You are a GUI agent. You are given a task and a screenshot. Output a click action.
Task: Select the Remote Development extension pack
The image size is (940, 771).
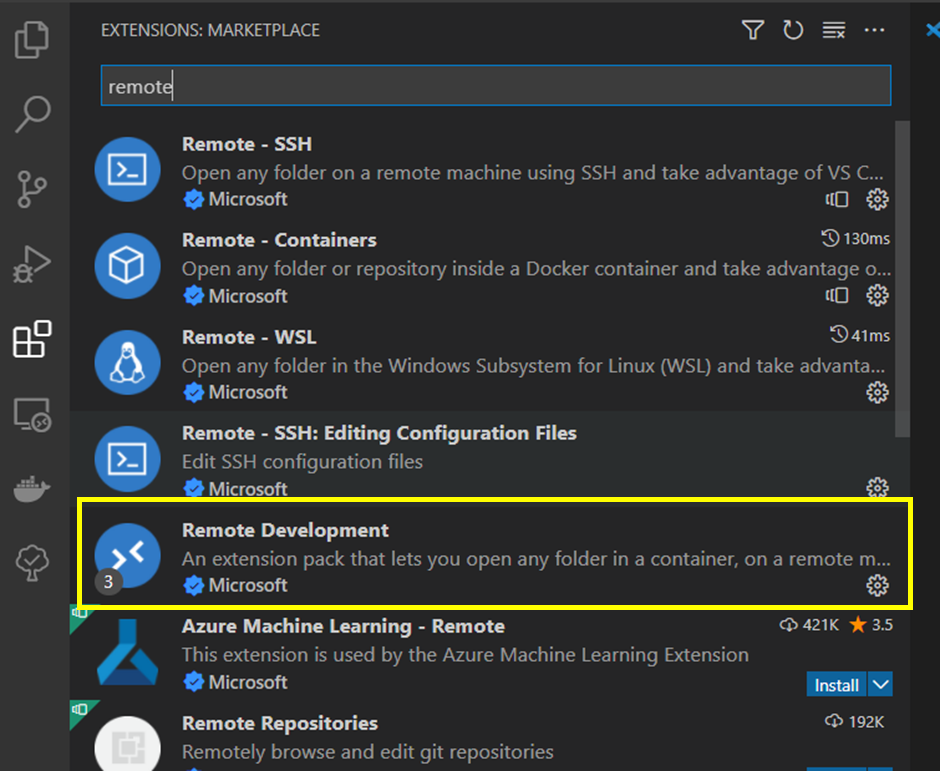click(x=495, y=555)
